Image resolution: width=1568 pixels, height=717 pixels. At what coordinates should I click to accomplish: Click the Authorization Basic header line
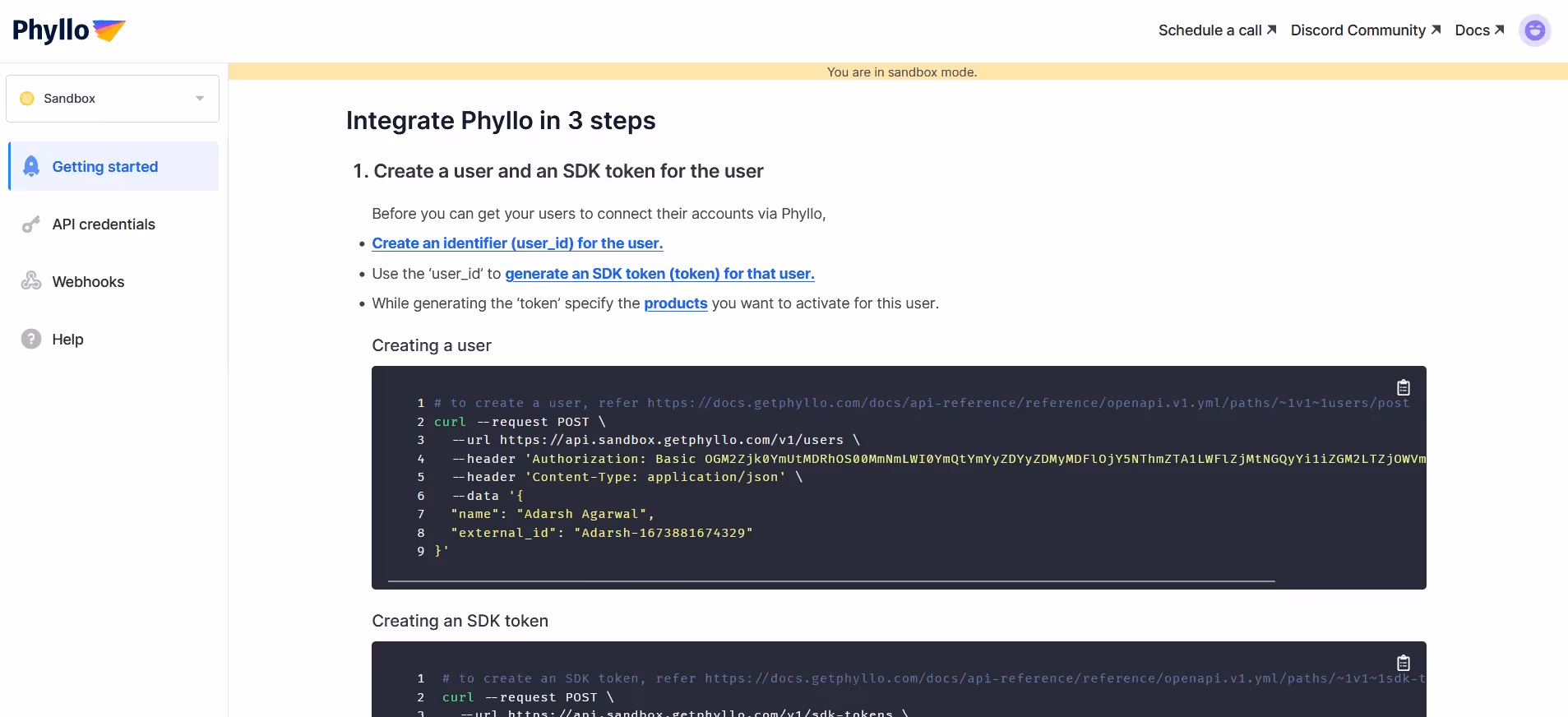tap(939, 459)
